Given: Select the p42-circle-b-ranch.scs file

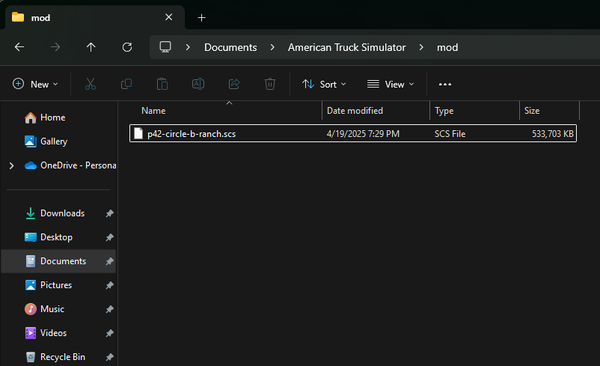Looking at the screenshot, I should click(353, 133).
